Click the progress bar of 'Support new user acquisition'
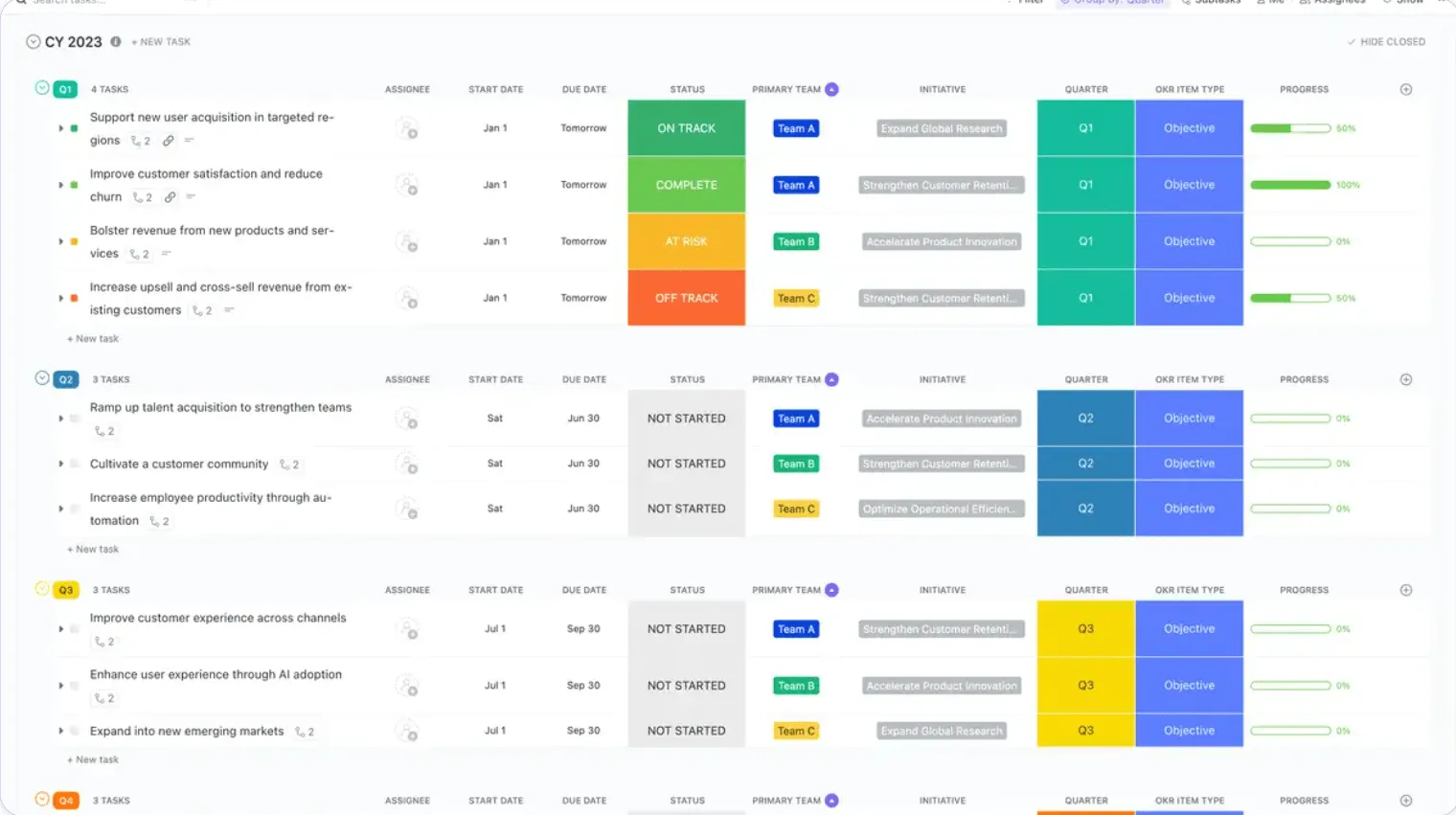The height and width of the screenshot is (815, 1456). coord(1290,128)
